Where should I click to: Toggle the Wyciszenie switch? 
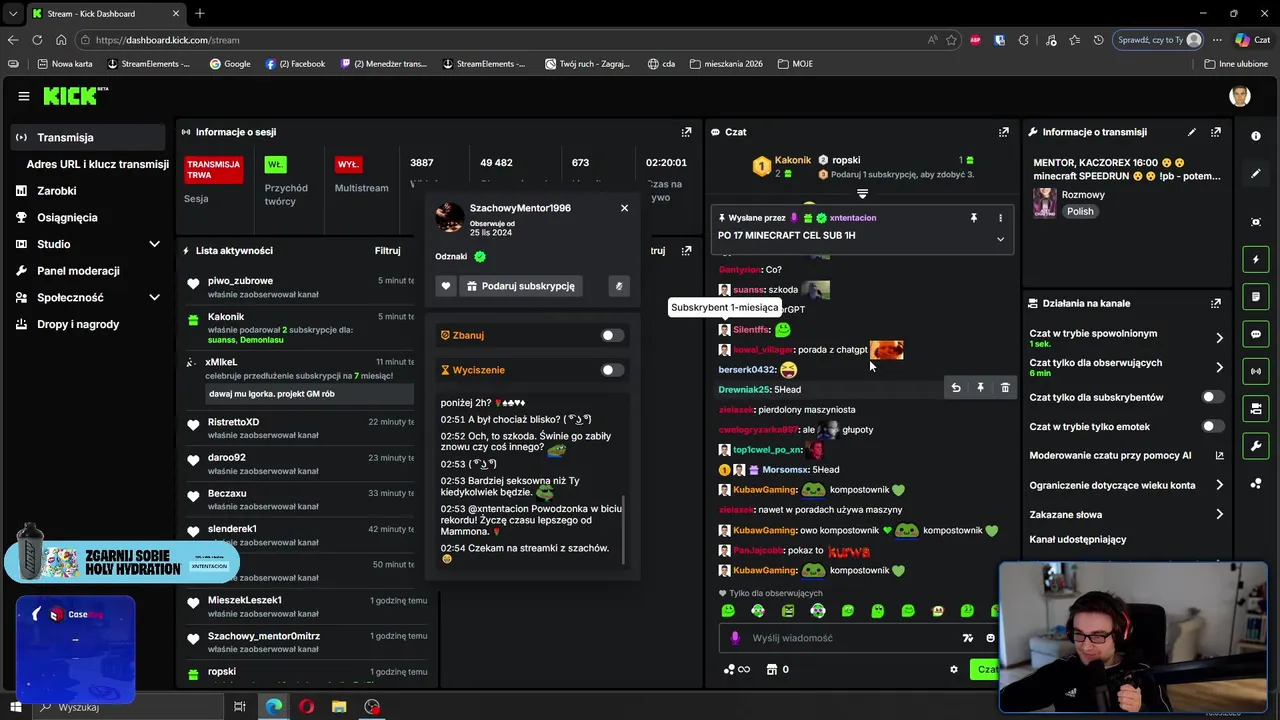tap(612, 370)
